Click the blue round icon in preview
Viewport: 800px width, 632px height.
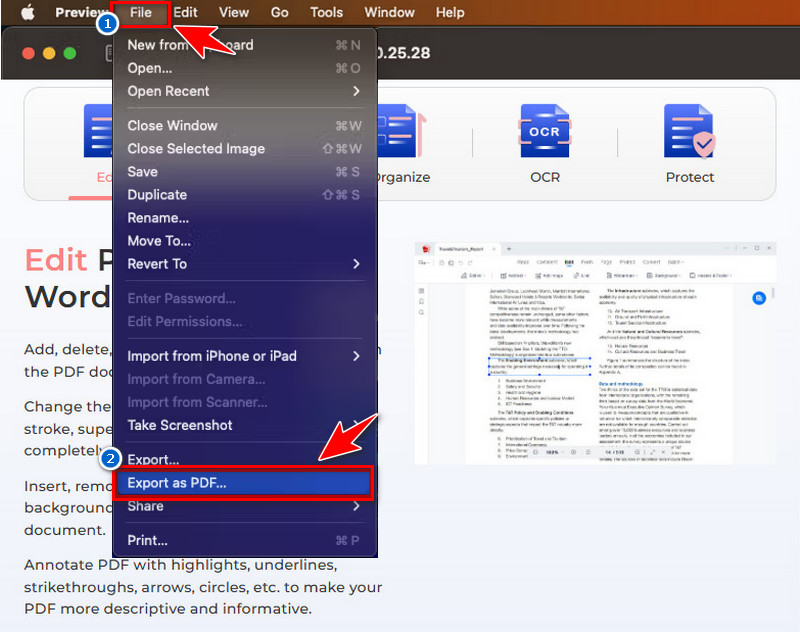[759, 298]
